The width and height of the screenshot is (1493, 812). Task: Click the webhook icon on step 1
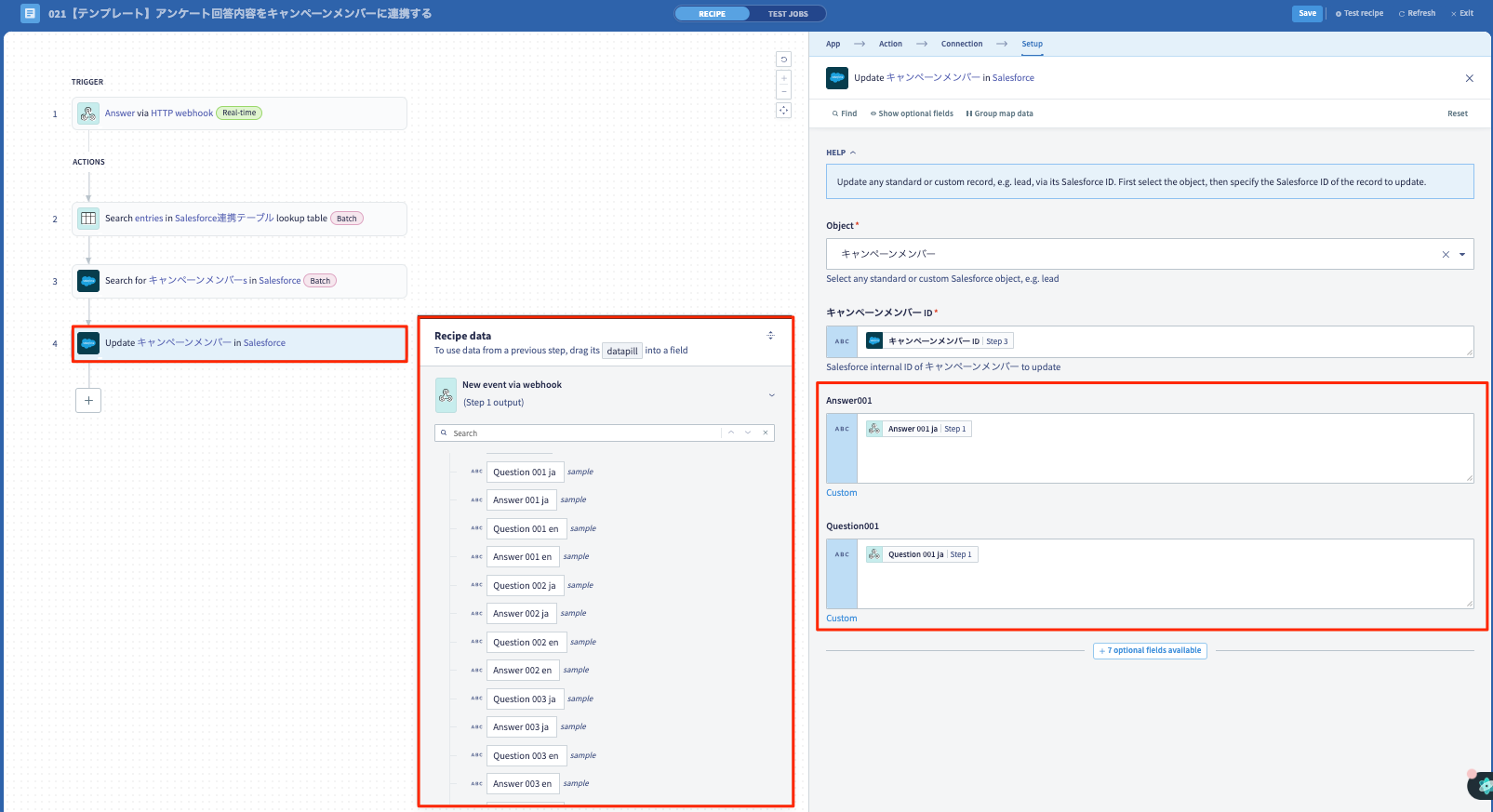[88, 113]
